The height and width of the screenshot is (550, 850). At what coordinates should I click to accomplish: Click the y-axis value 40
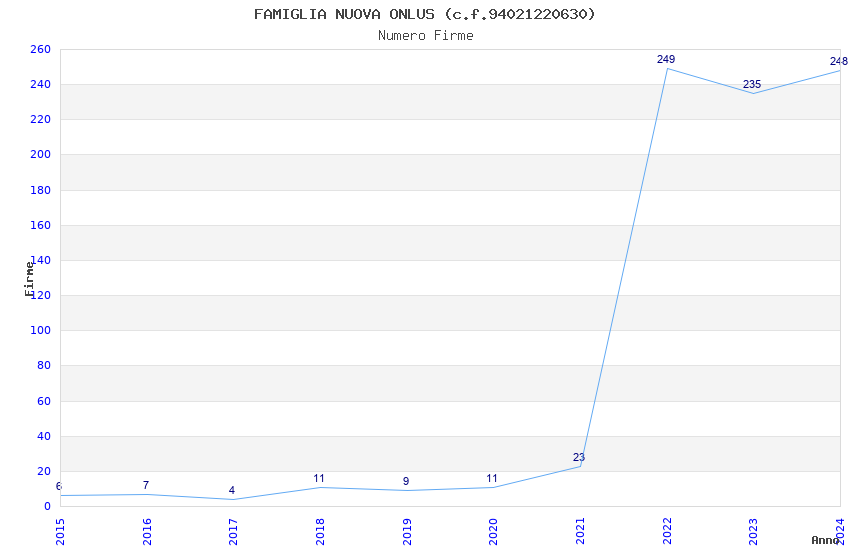click(x=43, y=437)
